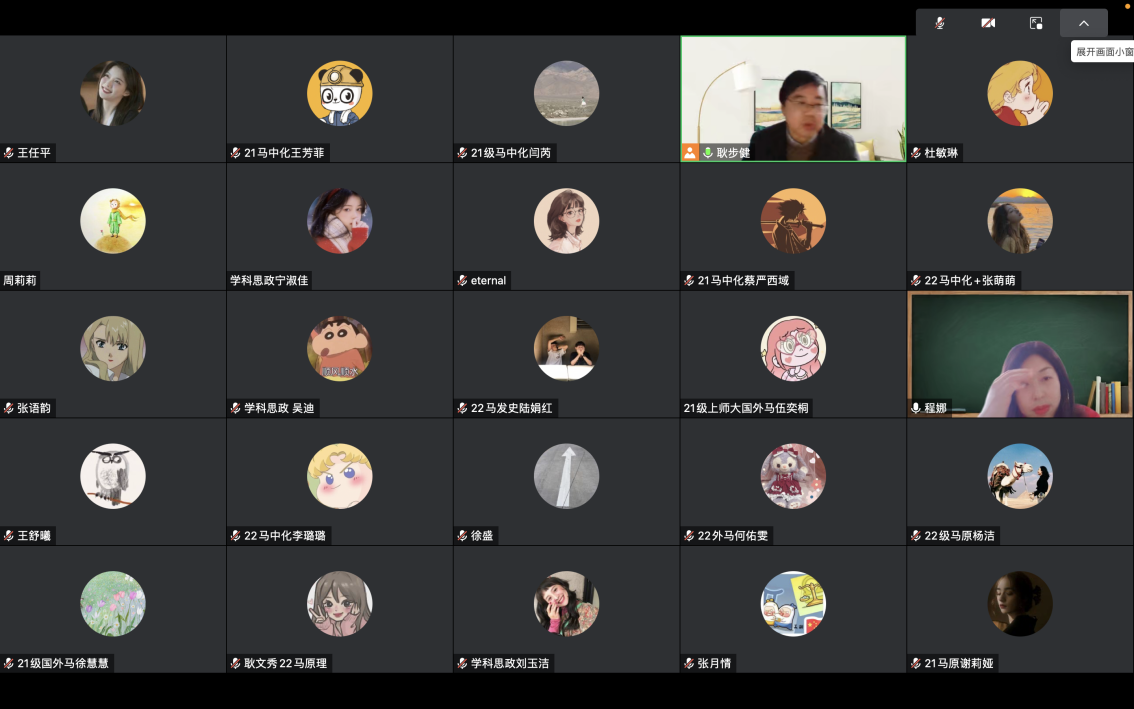Select 程娜's blackboard video tile

[x=1020, y=354]
